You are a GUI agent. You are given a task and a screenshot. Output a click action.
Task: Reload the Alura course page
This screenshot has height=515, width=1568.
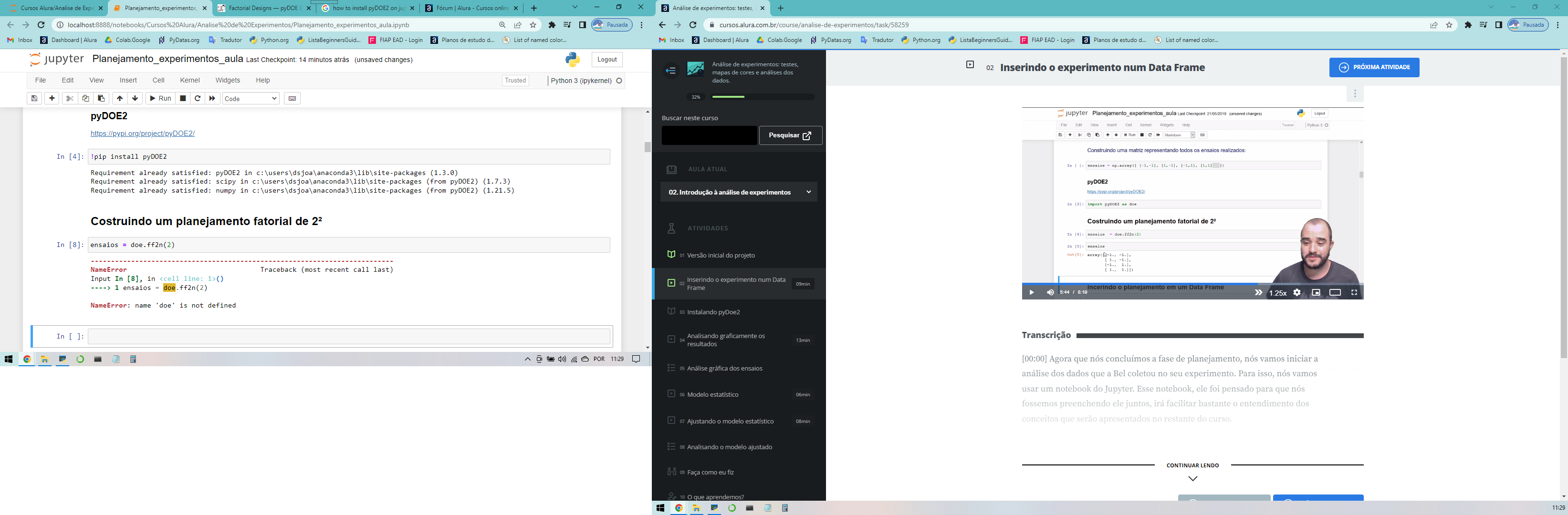tap(693, 25)
